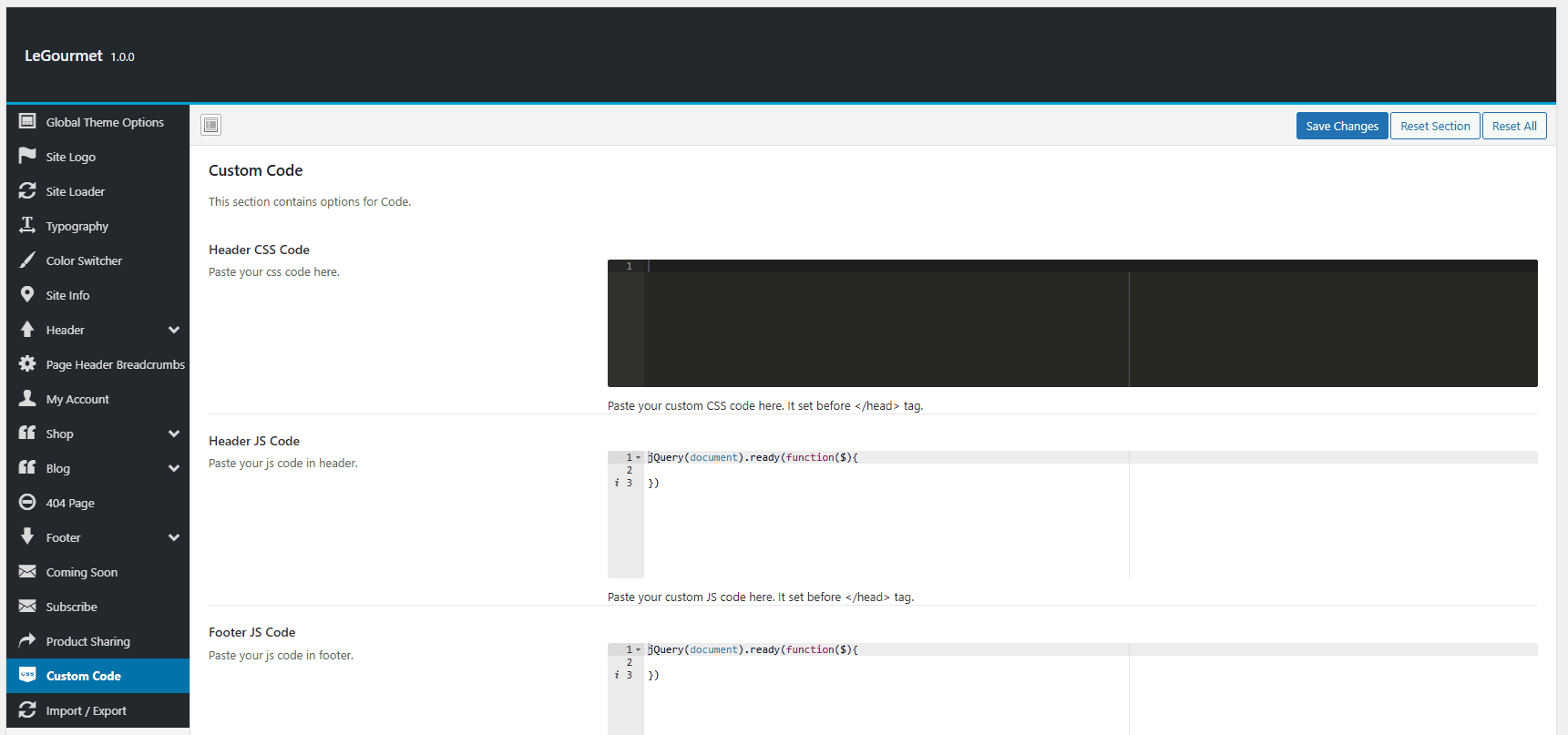
Task: Click the Import / Export sync icon
Action: tap(27, 709)
